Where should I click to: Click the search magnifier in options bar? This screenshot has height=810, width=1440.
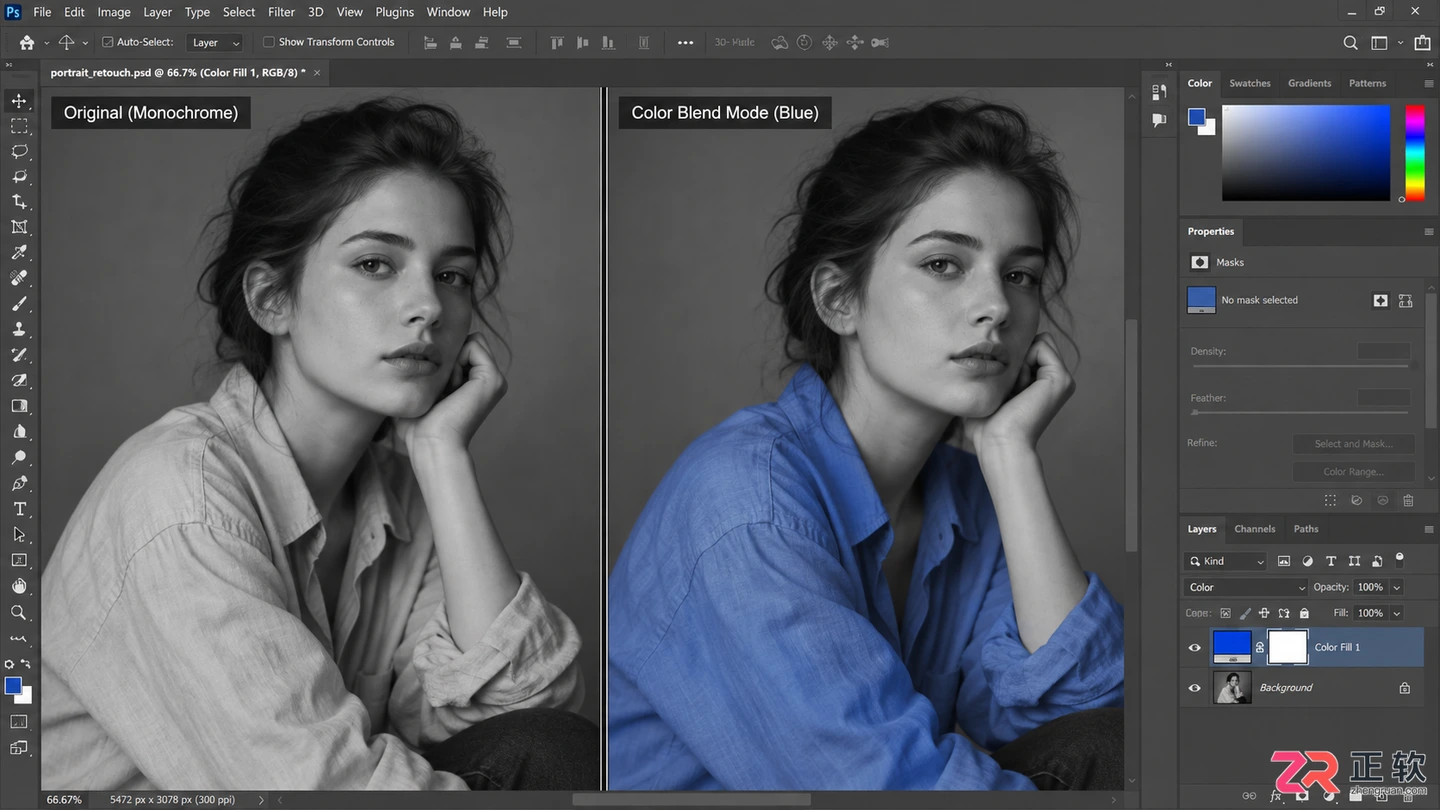pyautogui.click(x=1350, y=42)
